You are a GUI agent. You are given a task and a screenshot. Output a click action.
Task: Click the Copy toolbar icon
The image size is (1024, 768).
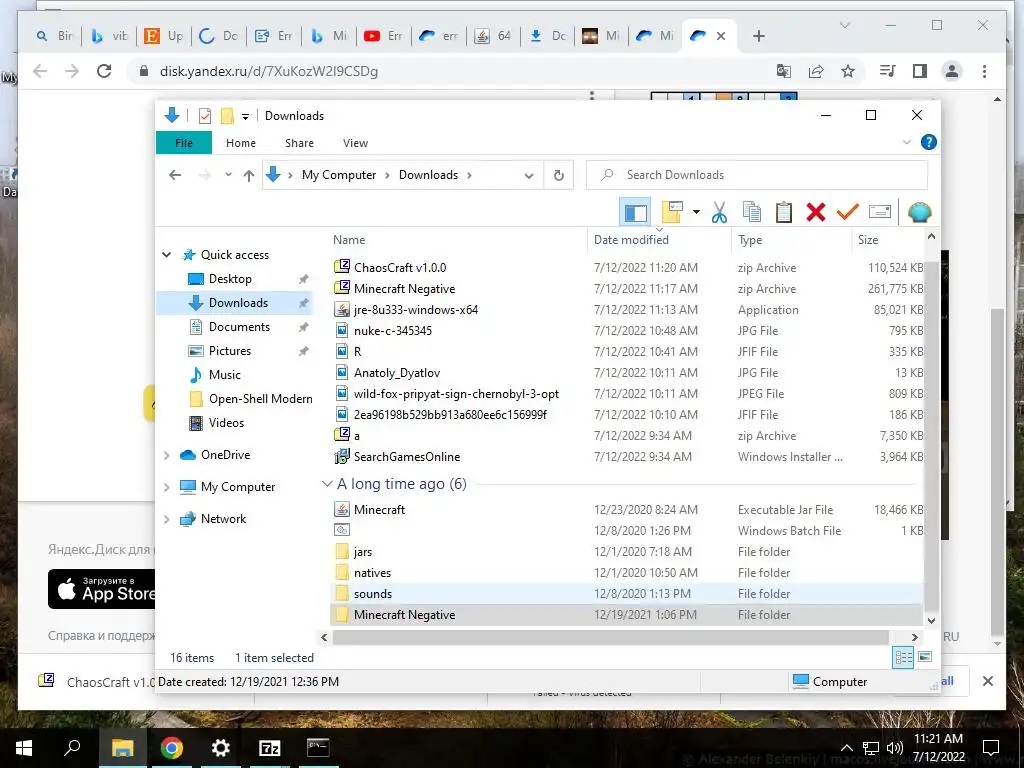point(752,212)
